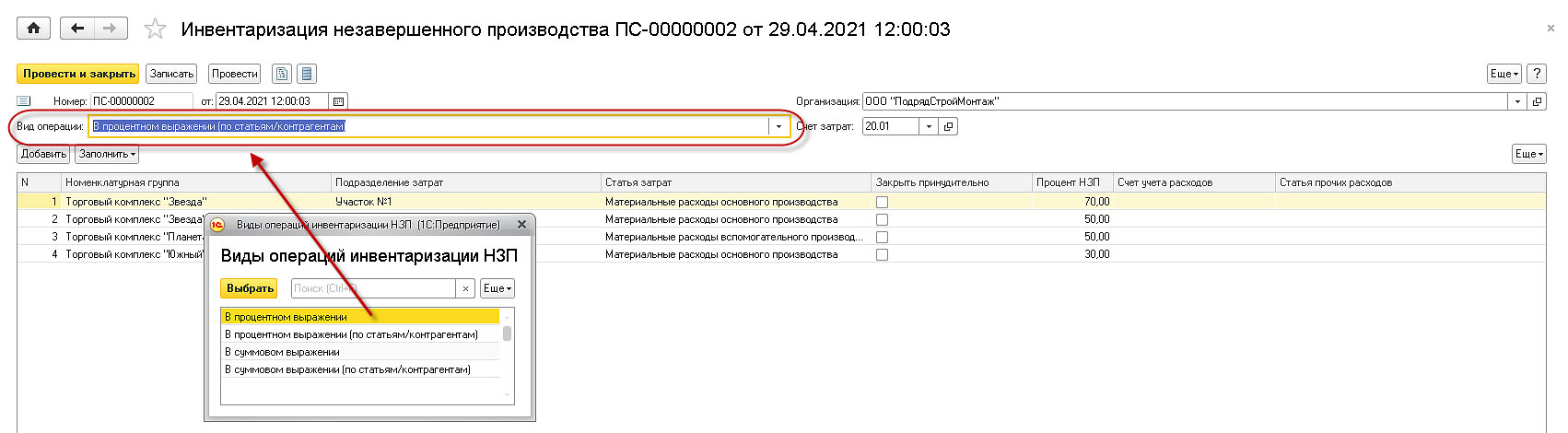The height and width of the screenshot is (433, 1568).
Task: Focus the Номер input field
Action: 141,101
